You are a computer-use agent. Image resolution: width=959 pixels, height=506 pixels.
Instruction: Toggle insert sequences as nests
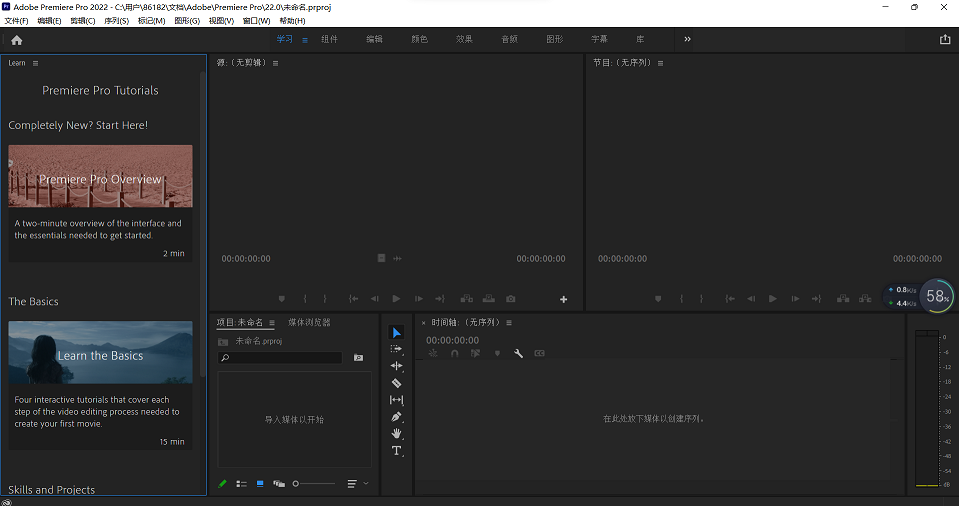tap(433, 353)
